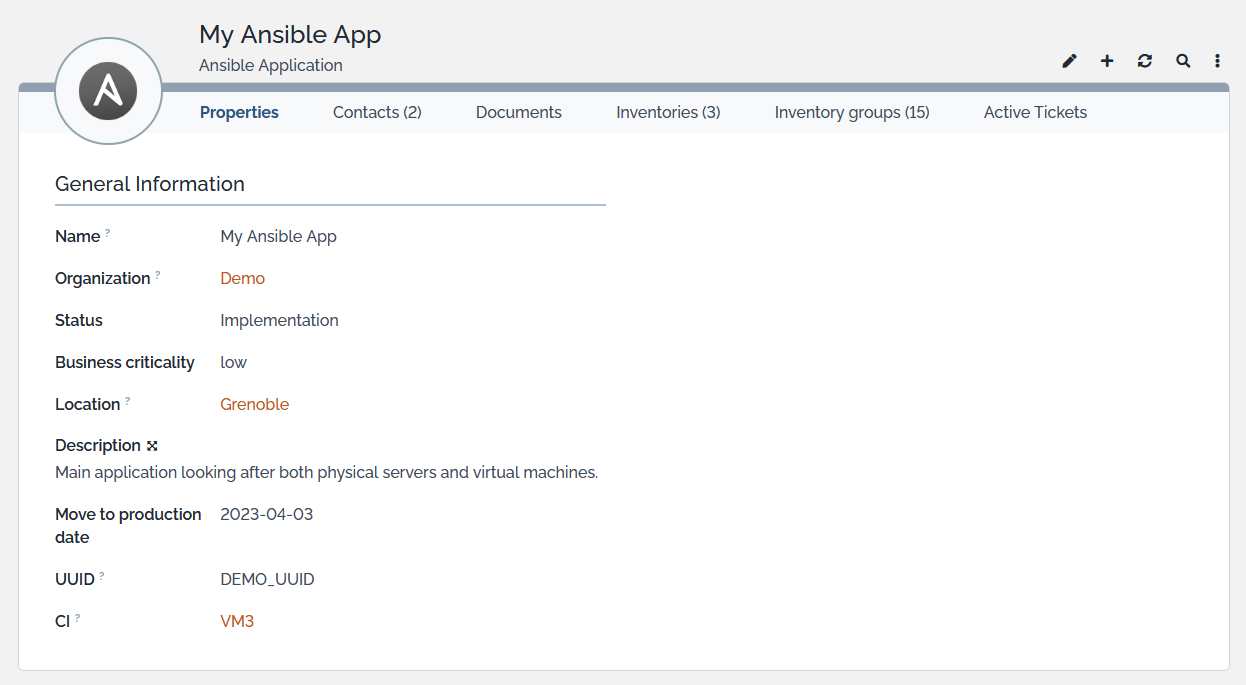The image size is (1246, 685).
Task: View the Inventory groups (15) tab
Action: pyautogui.click(x=852, y=112)
